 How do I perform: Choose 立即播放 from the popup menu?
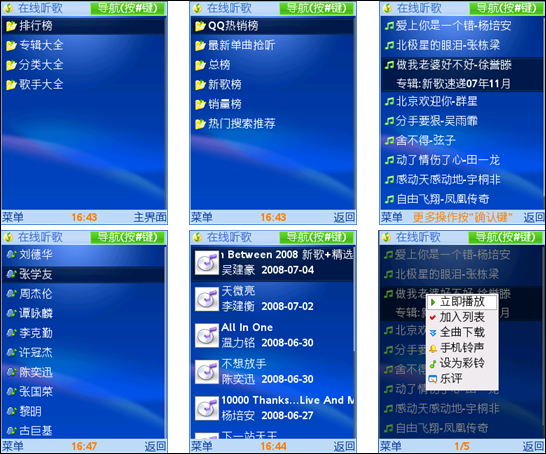(462, 302)
